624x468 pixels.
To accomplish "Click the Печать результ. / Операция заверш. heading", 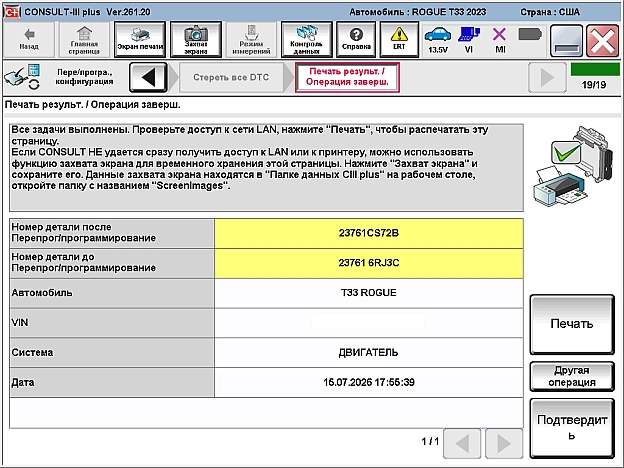I will (x=92, y=105).
